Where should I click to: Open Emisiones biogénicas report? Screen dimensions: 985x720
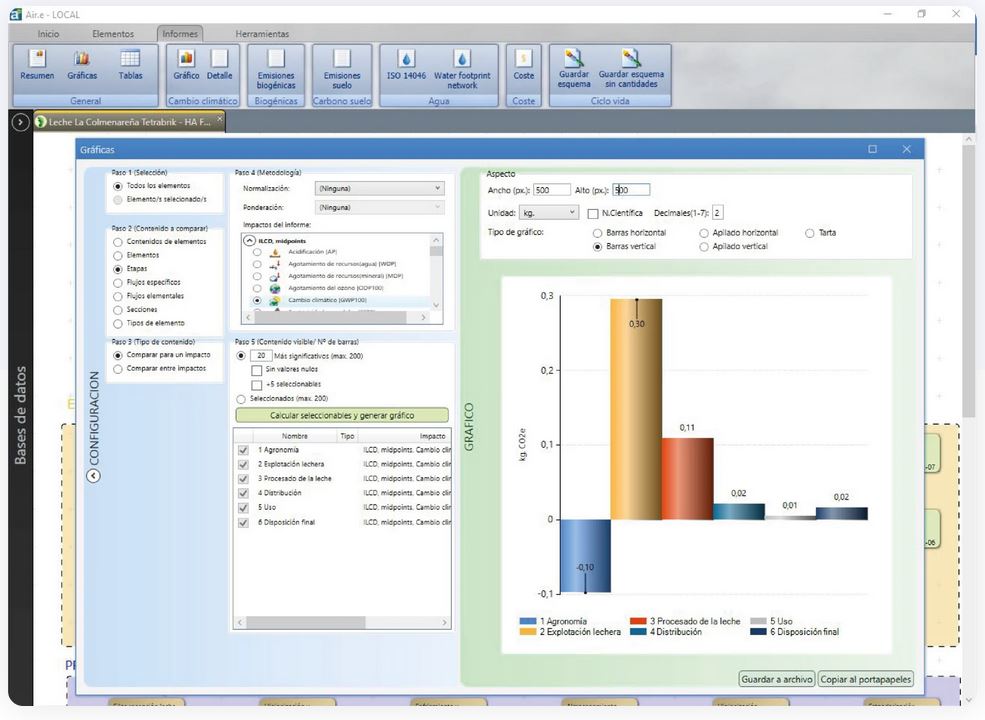click(276, 69)
